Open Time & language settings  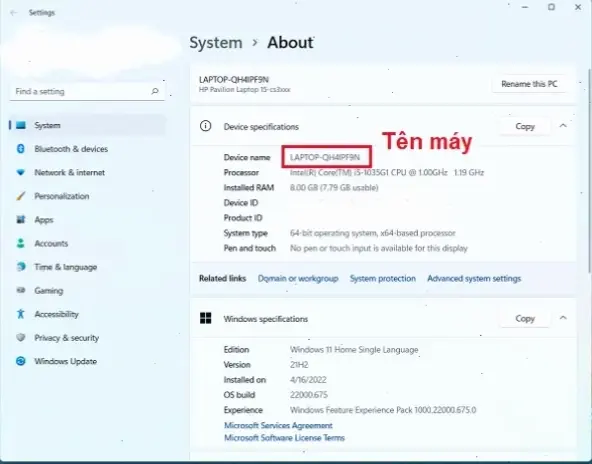coord(65,267)
